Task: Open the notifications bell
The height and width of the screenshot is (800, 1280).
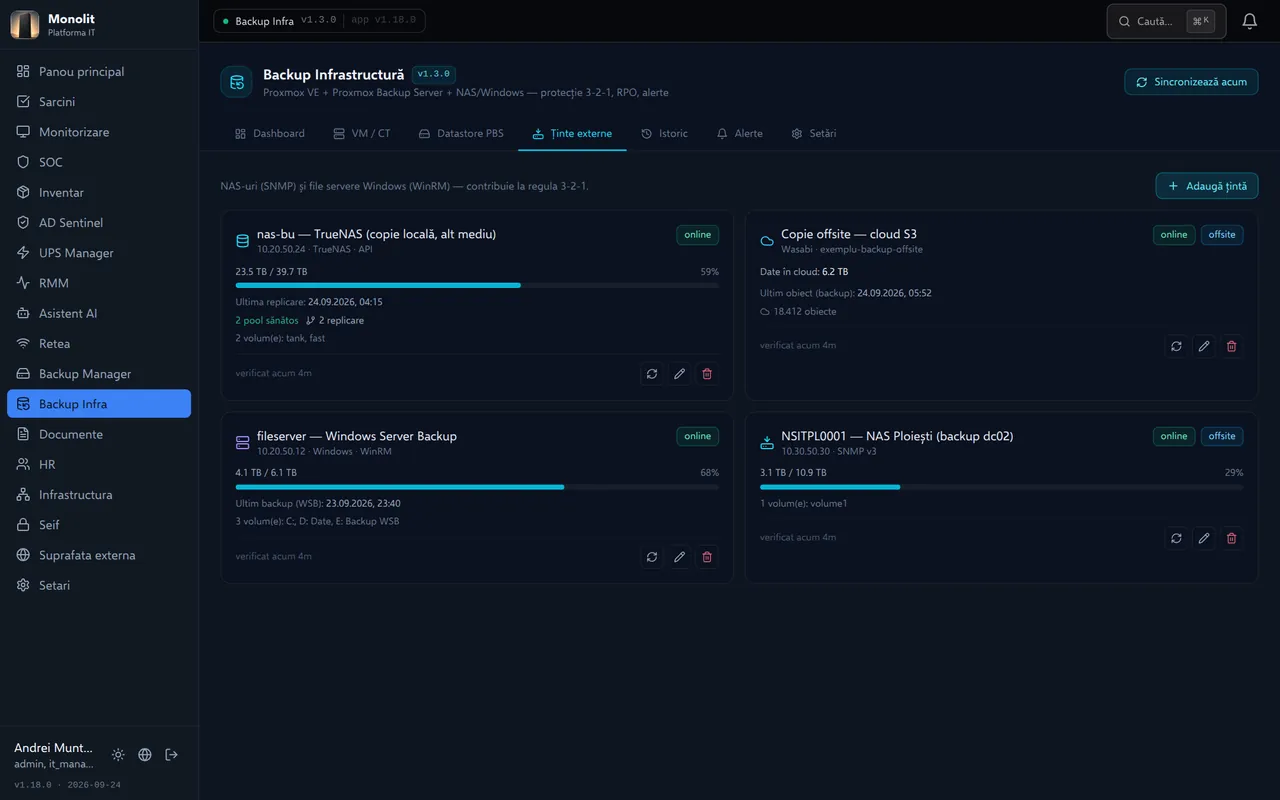Action: pyautogui.click(x=1249, y=21)
